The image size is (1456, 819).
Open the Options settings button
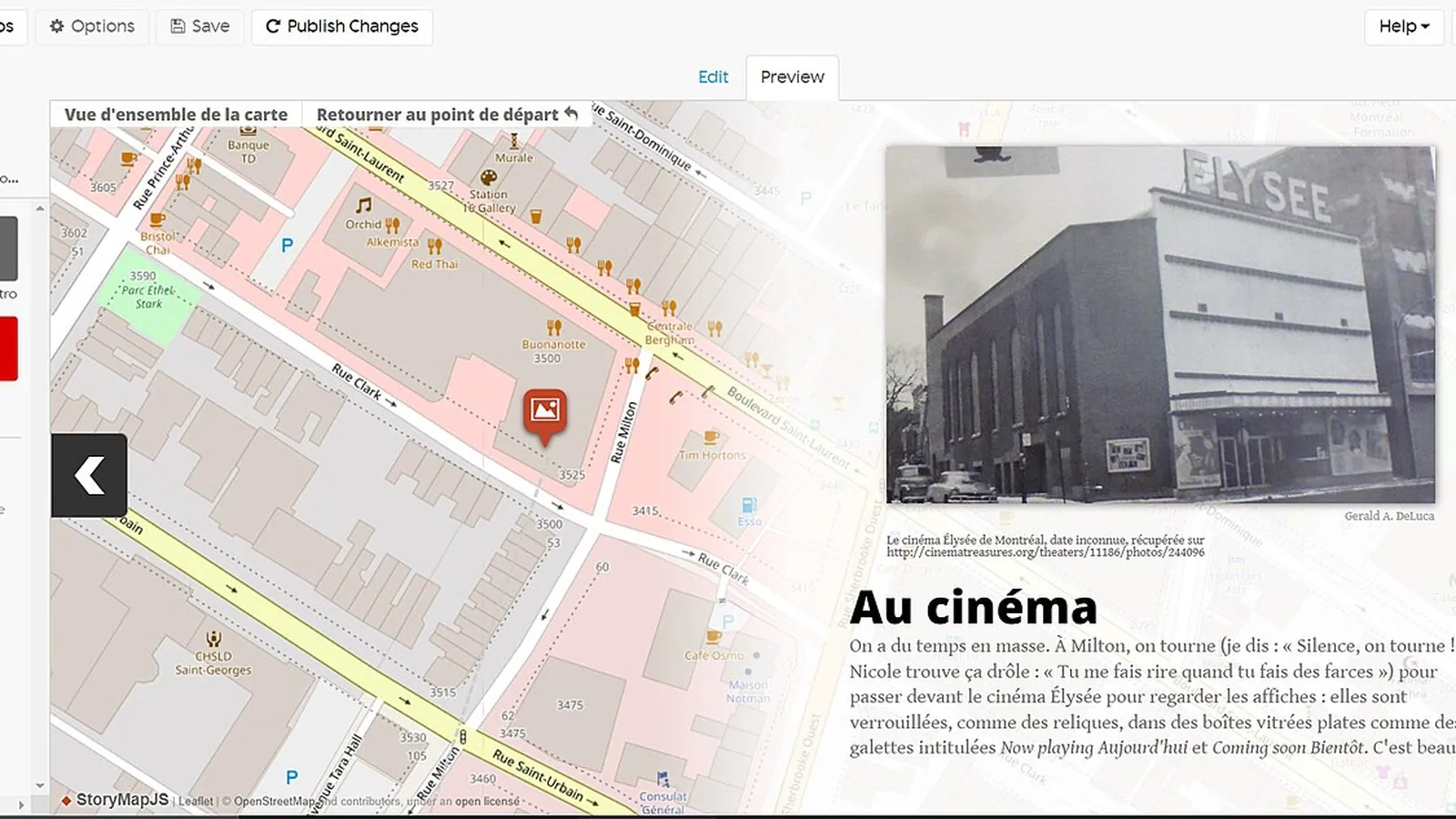[x=92, y=26]
